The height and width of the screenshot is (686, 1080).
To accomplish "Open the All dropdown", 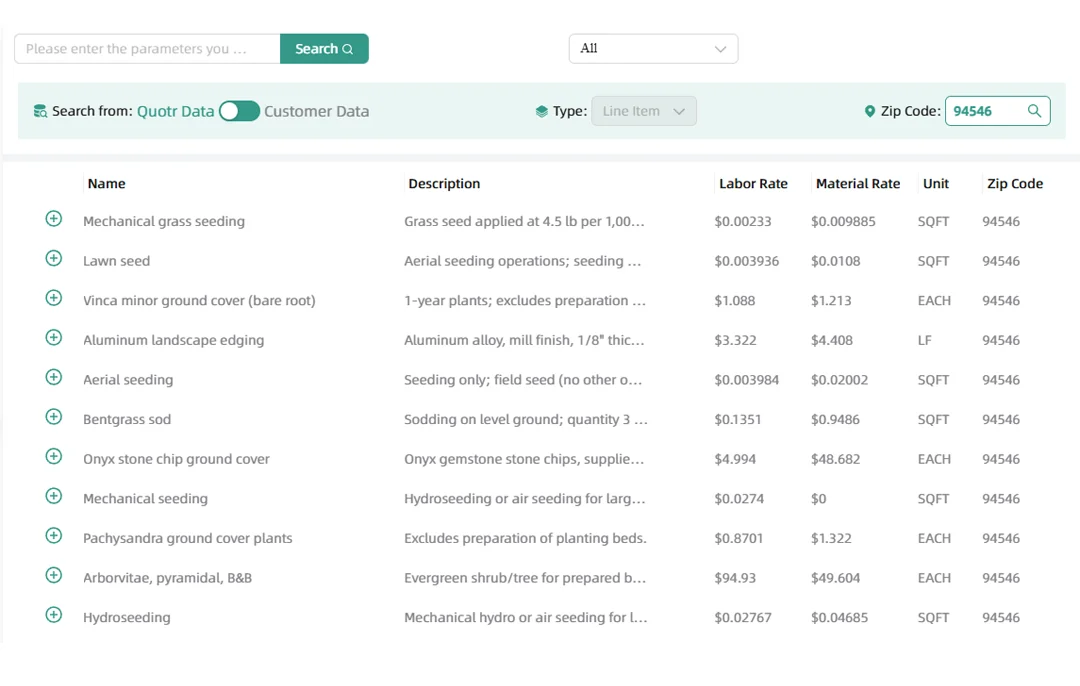I will pos(653,47).
